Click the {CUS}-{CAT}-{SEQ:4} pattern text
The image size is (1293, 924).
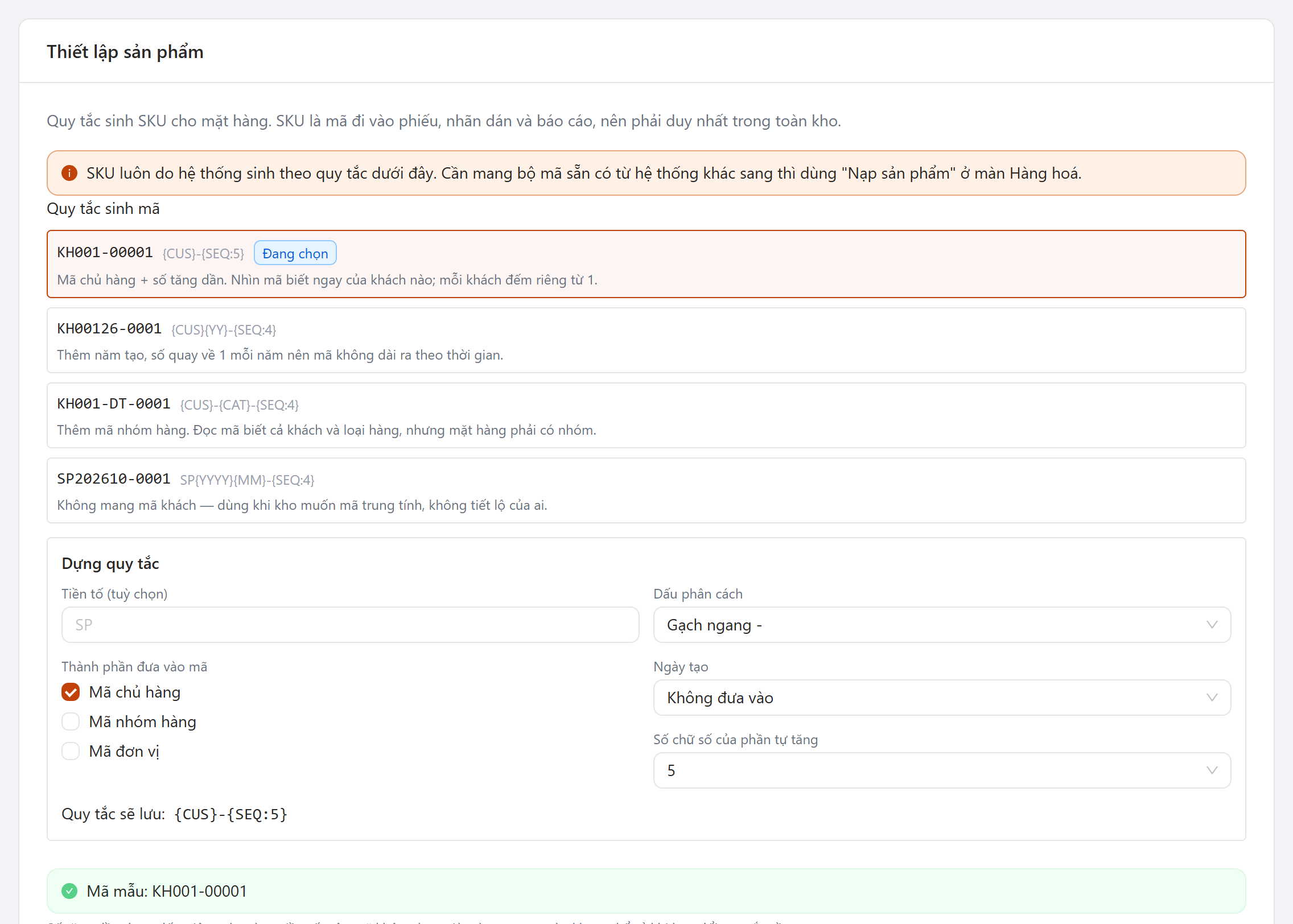239,405
